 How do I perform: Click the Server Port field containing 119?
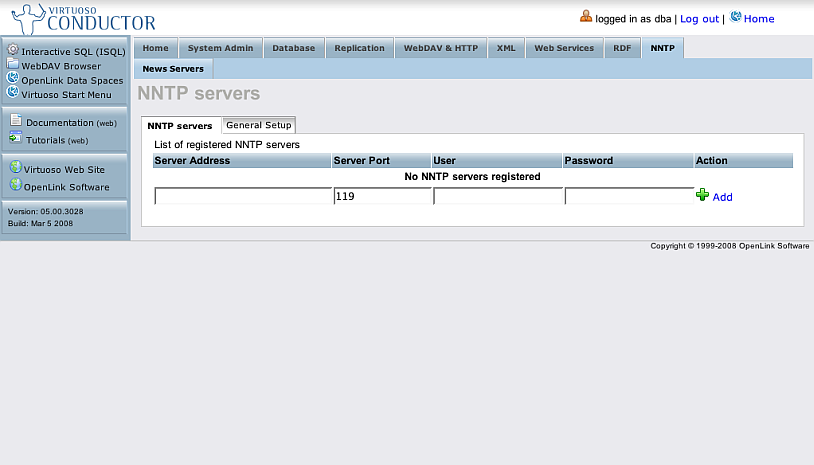pos(381,197)
